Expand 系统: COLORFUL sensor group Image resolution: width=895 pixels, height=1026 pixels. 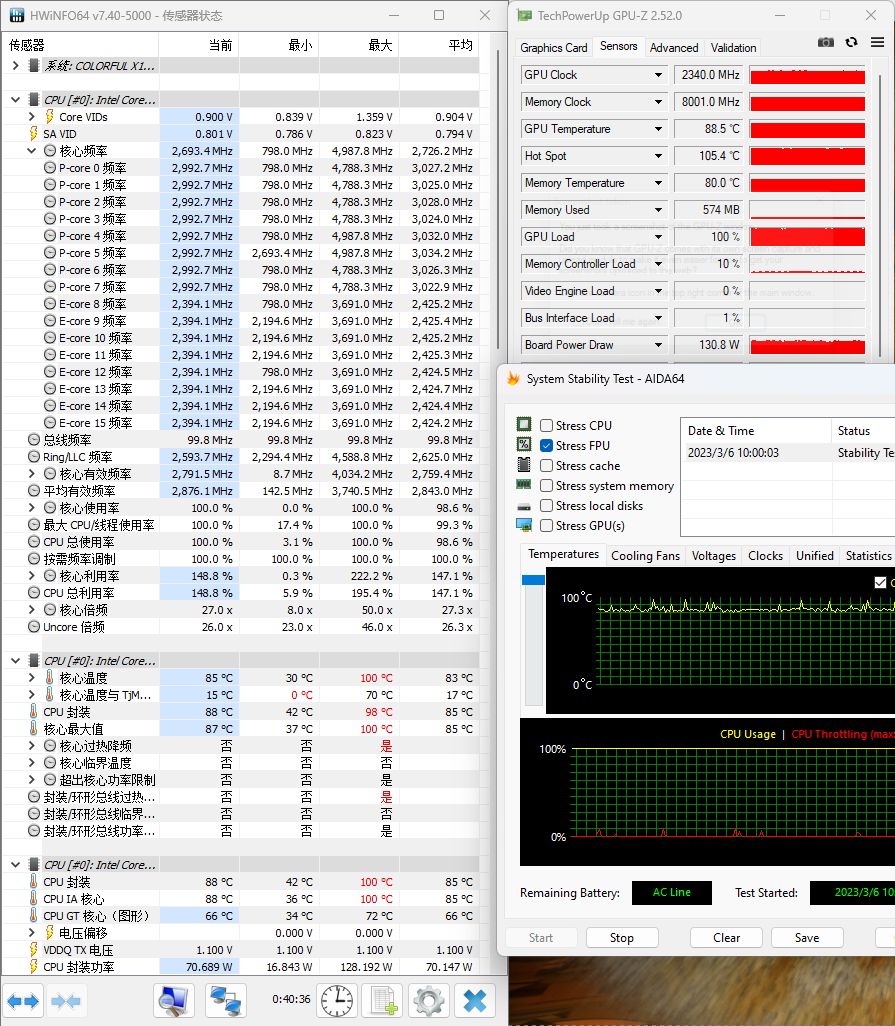16,65
